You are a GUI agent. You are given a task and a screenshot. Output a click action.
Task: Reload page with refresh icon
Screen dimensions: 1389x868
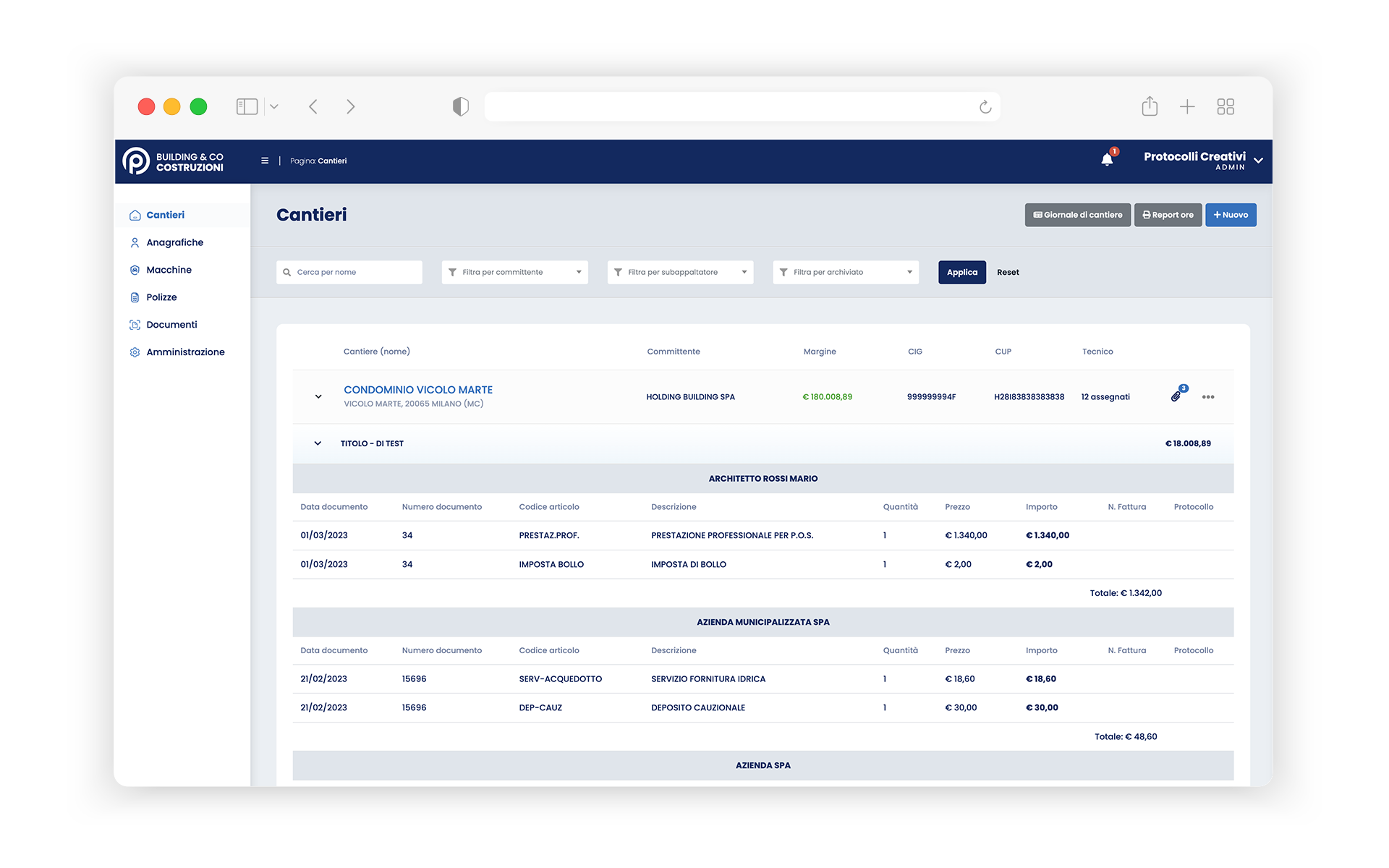(x=985, y=107)
